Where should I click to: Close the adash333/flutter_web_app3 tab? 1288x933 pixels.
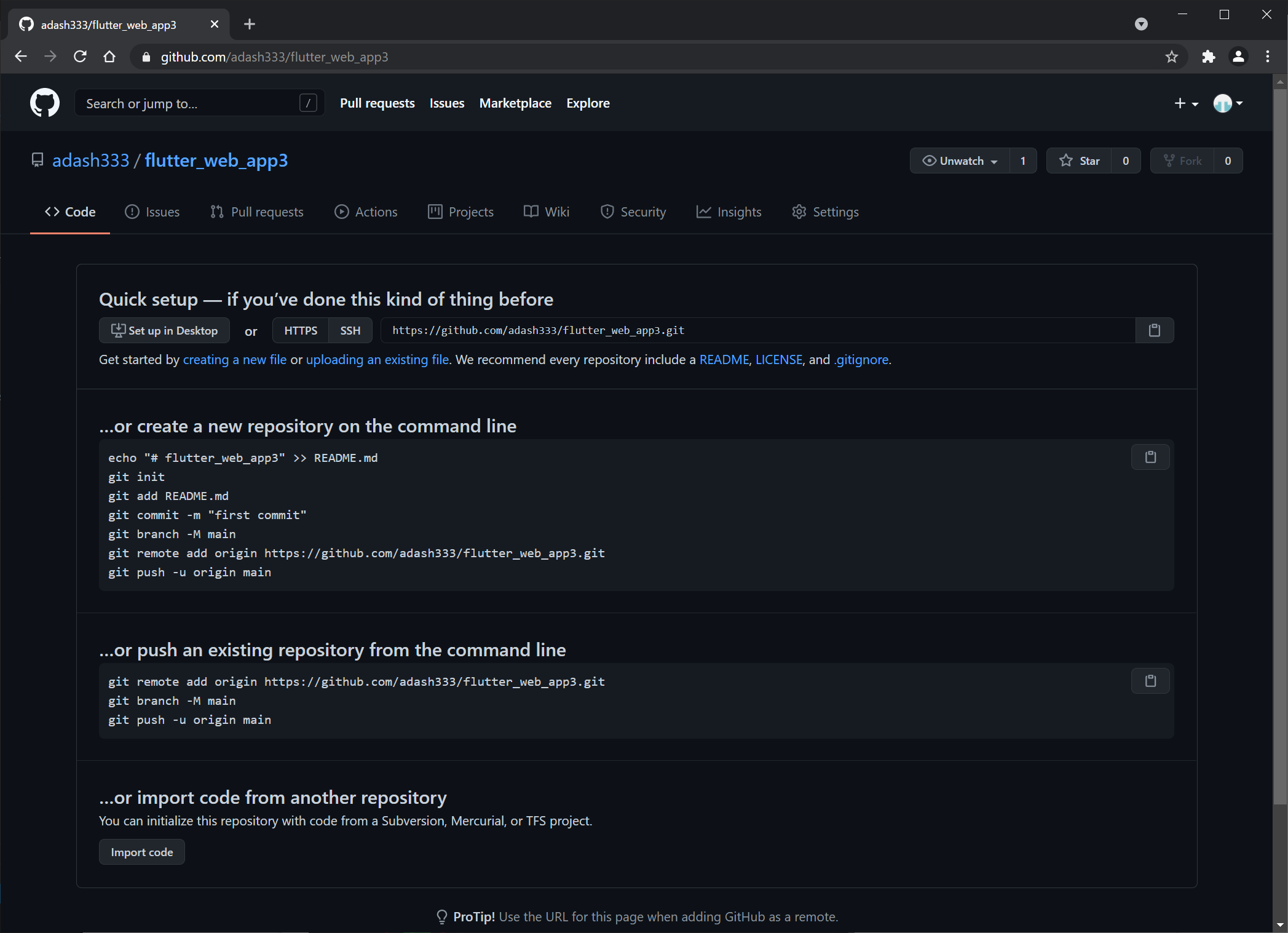[215, 24]
